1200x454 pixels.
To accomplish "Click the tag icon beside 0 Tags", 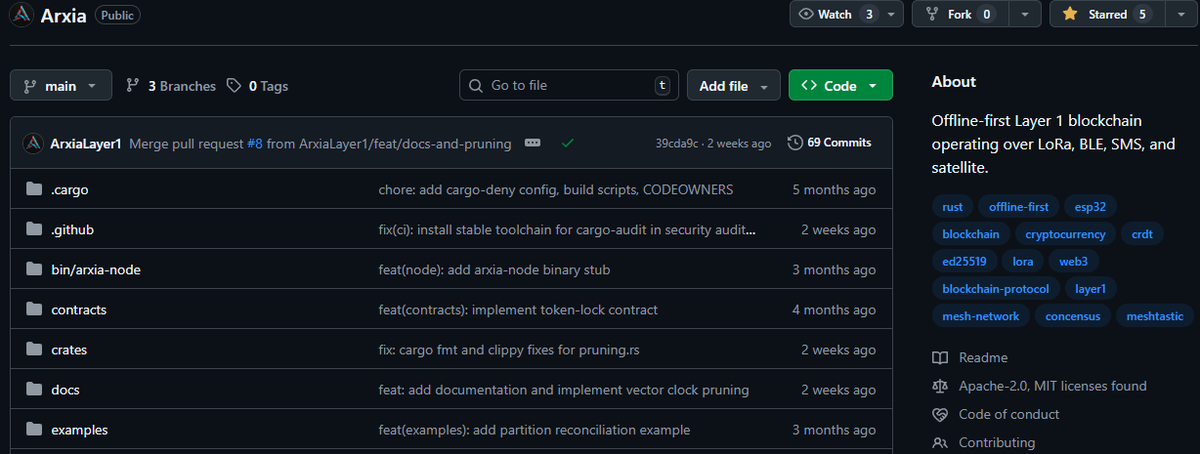I will pos(234,86).
